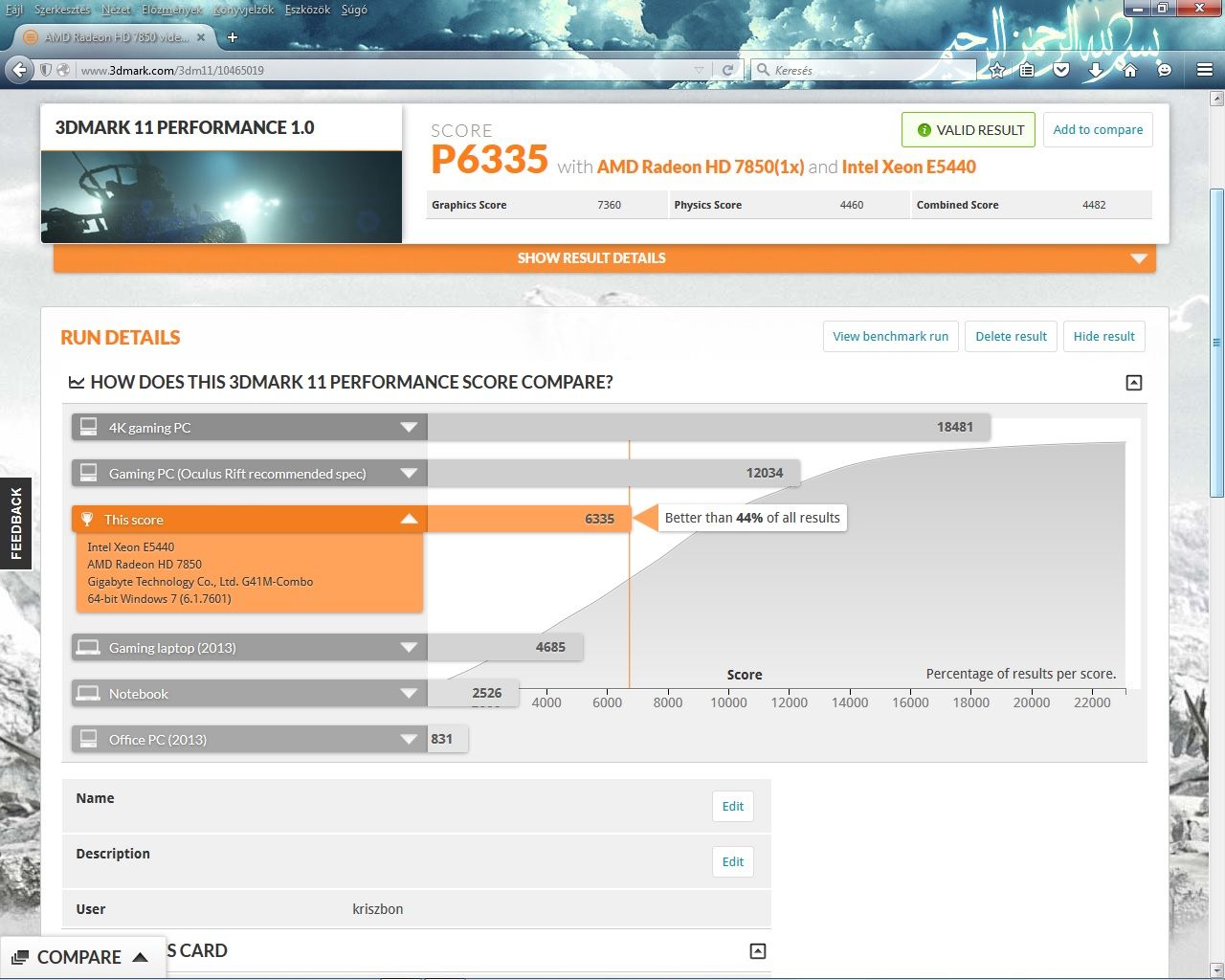The image size is (1225, 980).
Task: Open the Előzmények menu
Action: pyautogui.click(x=172, y=10)
